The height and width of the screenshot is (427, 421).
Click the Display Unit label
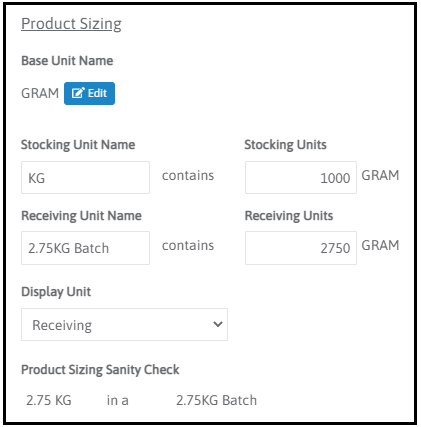tap(56, 292)
